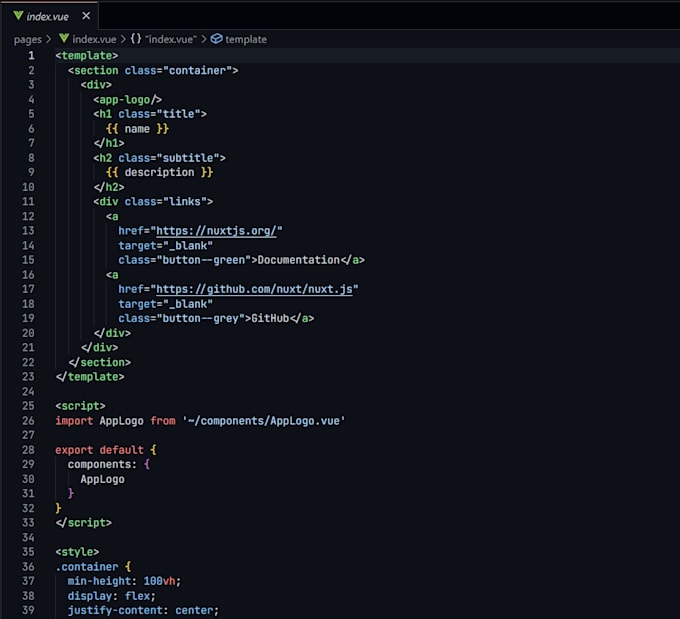Image resolution: width=680 pixels, height=619 pixels.
Task: Click the h2 class="subtitle" tag
Action: [x=160, y=158]
